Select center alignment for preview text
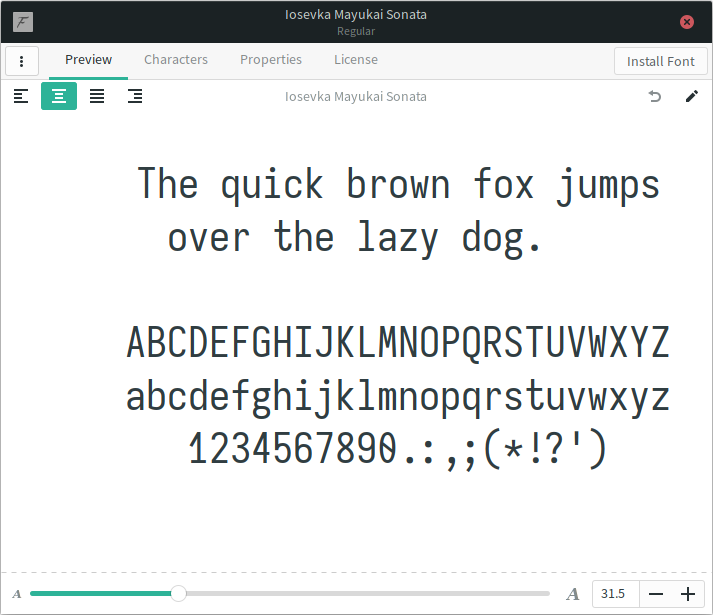This screenshot has width=713, height=615. click(59, 96)
